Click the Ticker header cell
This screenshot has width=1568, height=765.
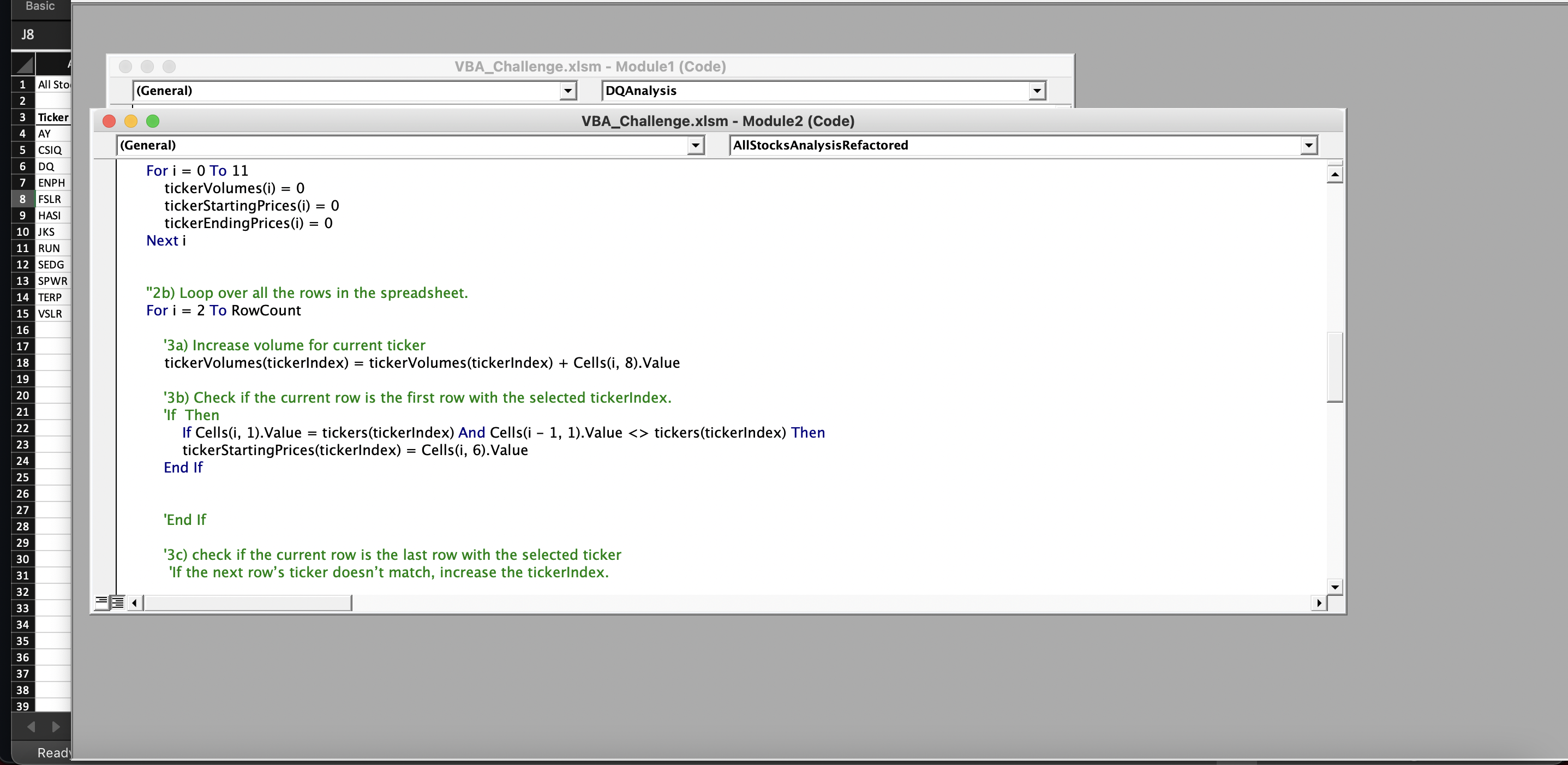[x=53, y=117]
